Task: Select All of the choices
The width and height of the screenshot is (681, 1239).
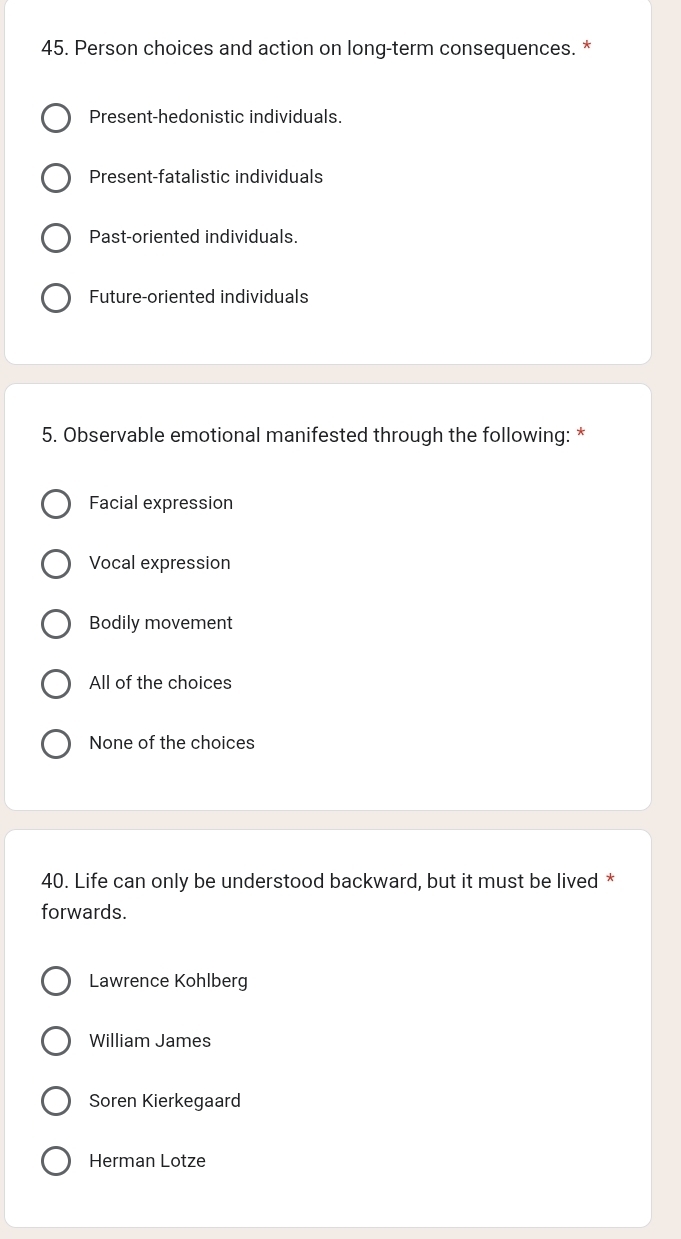Action: [56, 684]
